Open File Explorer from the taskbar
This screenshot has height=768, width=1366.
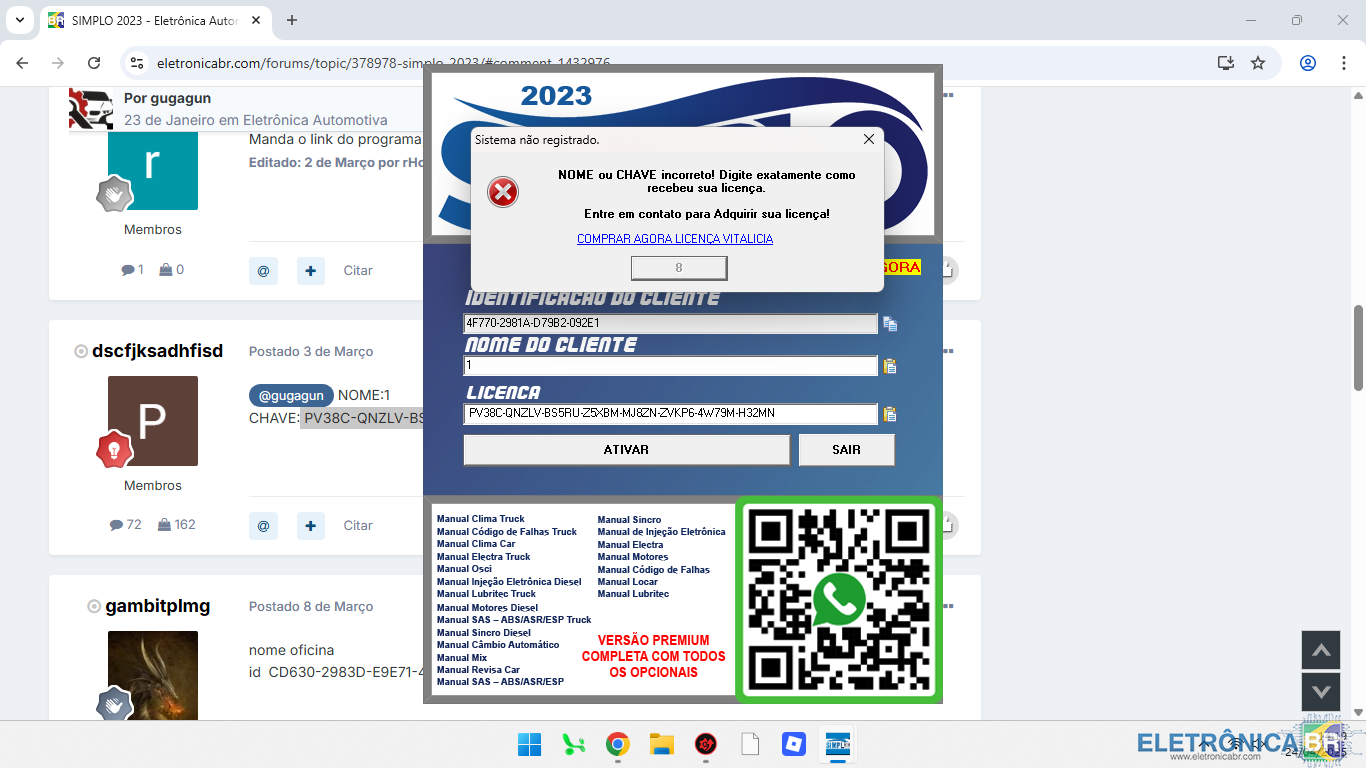[x=661, y=744]
